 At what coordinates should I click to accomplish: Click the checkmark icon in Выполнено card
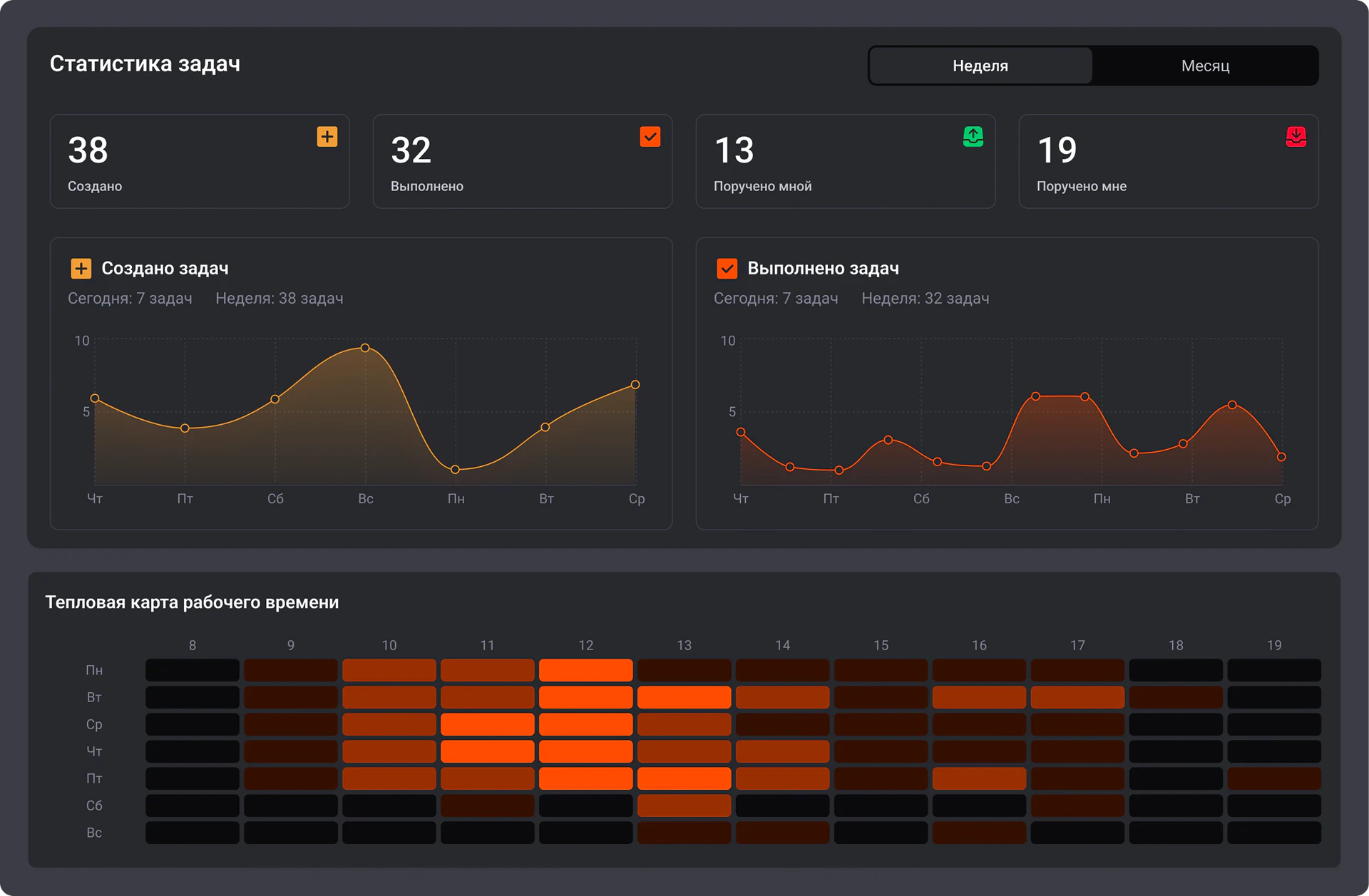pos(650,136)
